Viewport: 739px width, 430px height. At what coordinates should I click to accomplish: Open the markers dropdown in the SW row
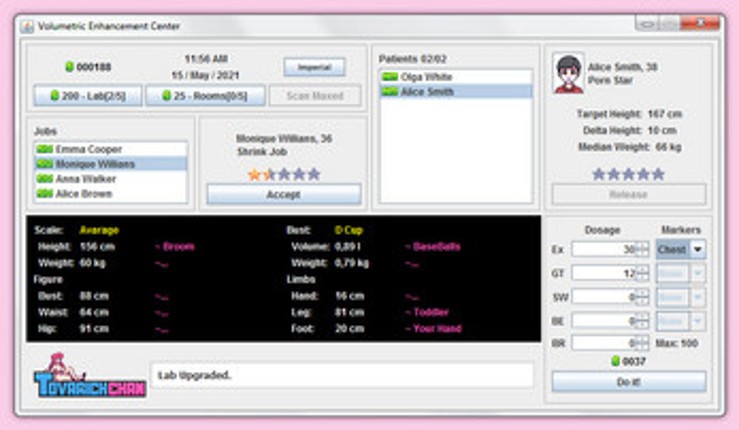(681, 297)
